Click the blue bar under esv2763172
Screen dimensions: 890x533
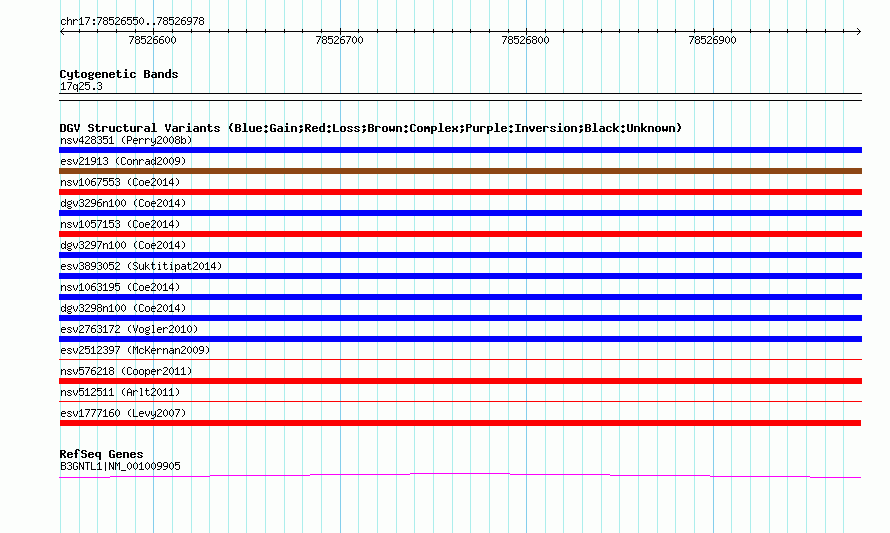pyautogui.click(x=460, y=339)
